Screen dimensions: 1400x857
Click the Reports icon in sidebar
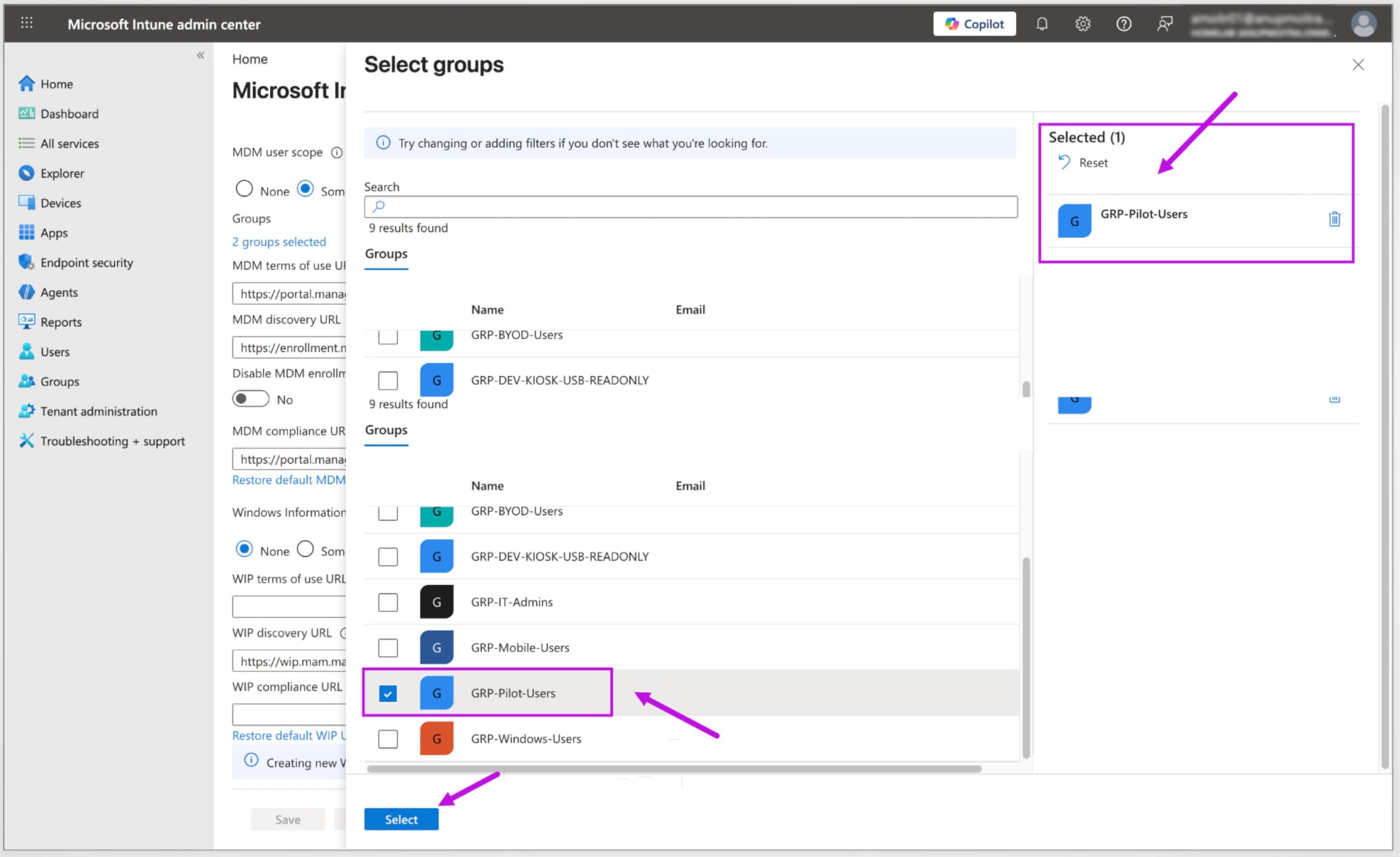click(26, 322)
